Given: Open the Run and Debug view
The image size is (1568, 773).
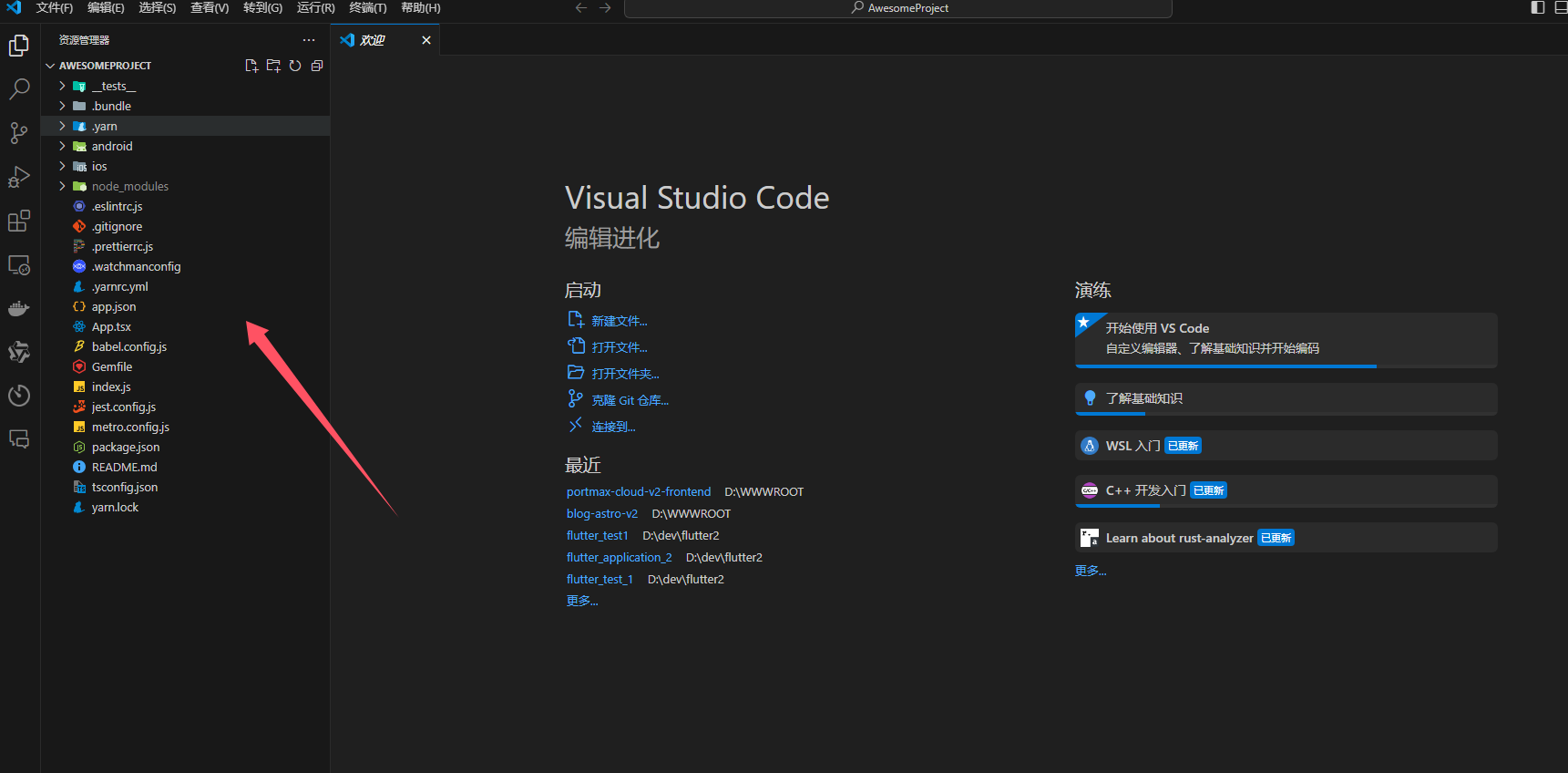Looking at the screenshot, I should click(x=19, y=177).
